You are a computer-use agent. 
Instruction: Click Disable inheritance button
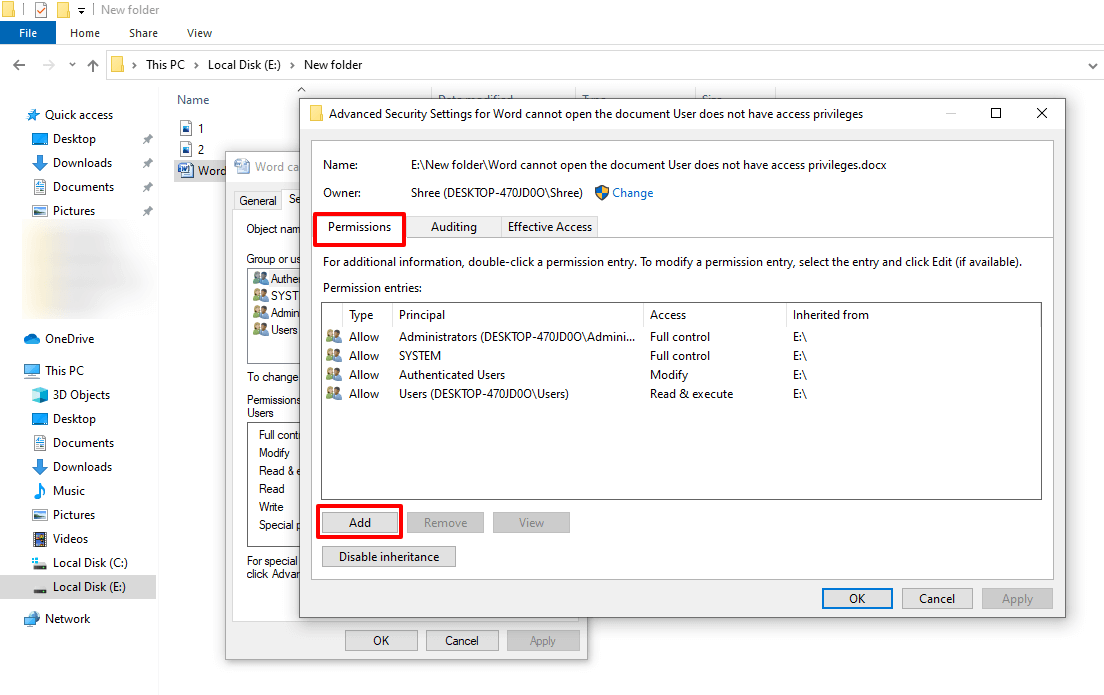coord(389,557)
